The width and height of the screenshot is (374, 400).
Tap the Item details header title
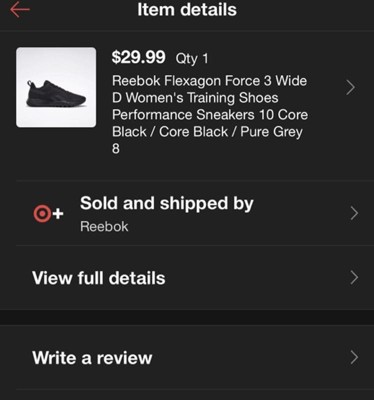click(x=187, y=9)
